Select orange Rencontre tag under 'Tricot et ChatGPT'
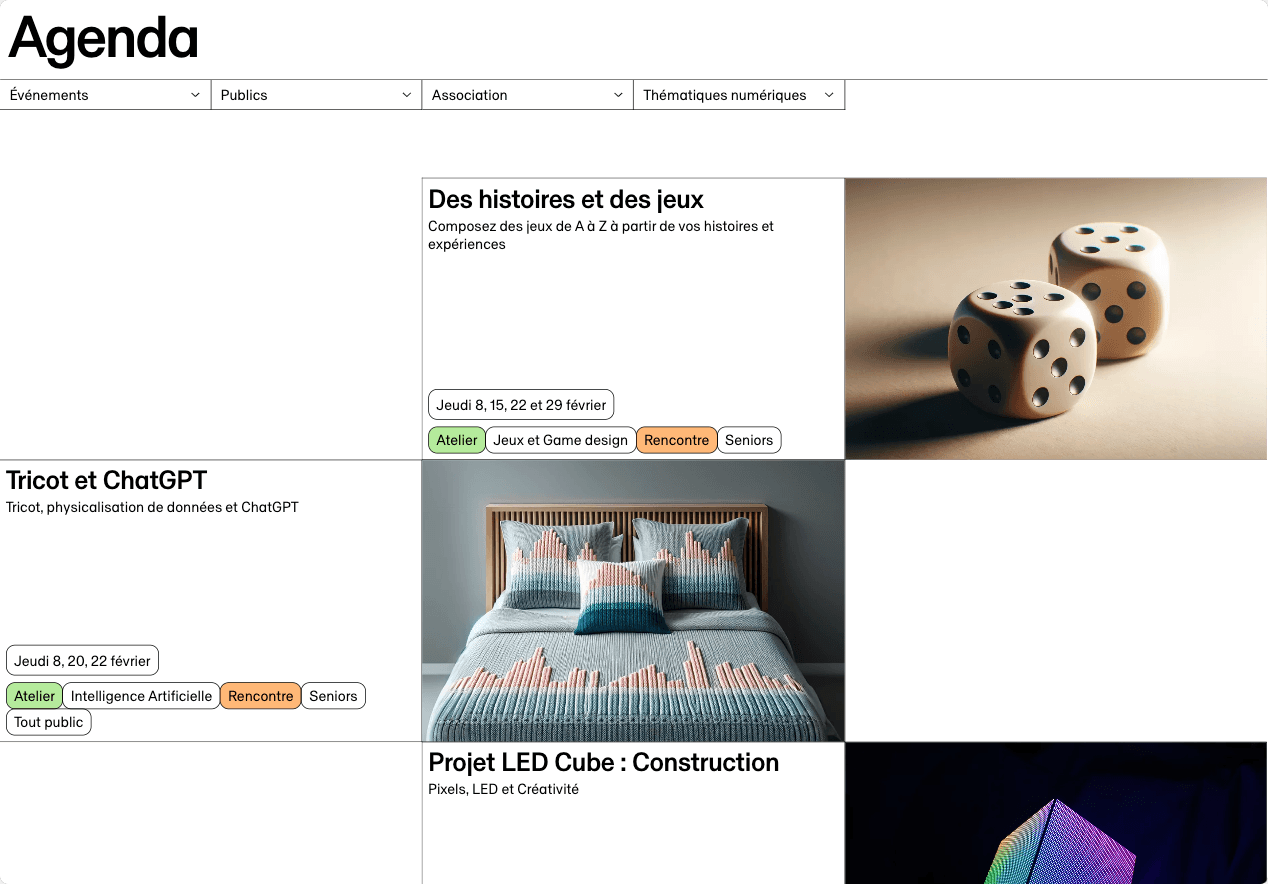 click(x=261, y=696)
